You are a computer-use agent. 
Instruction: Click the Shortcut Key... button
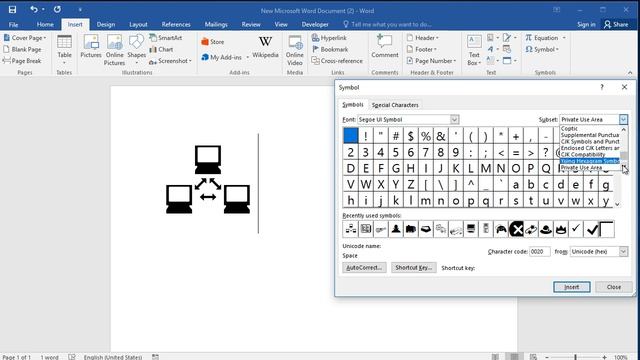pyautogui.click(x=413, y=268)
